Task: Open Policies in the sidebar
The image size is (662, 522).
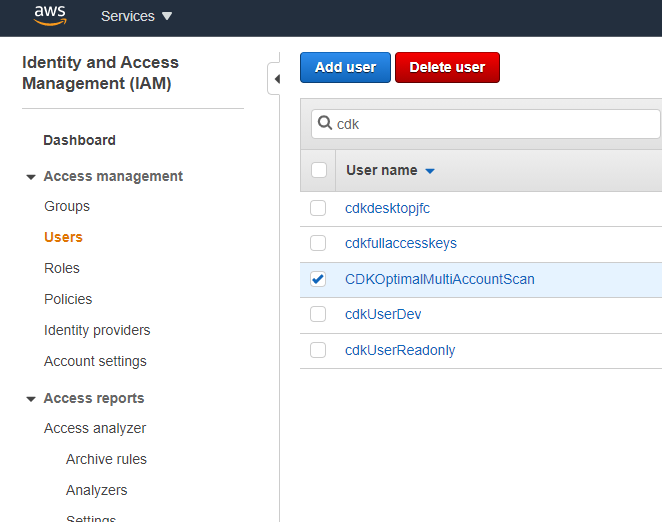Action: coord(68,299)
